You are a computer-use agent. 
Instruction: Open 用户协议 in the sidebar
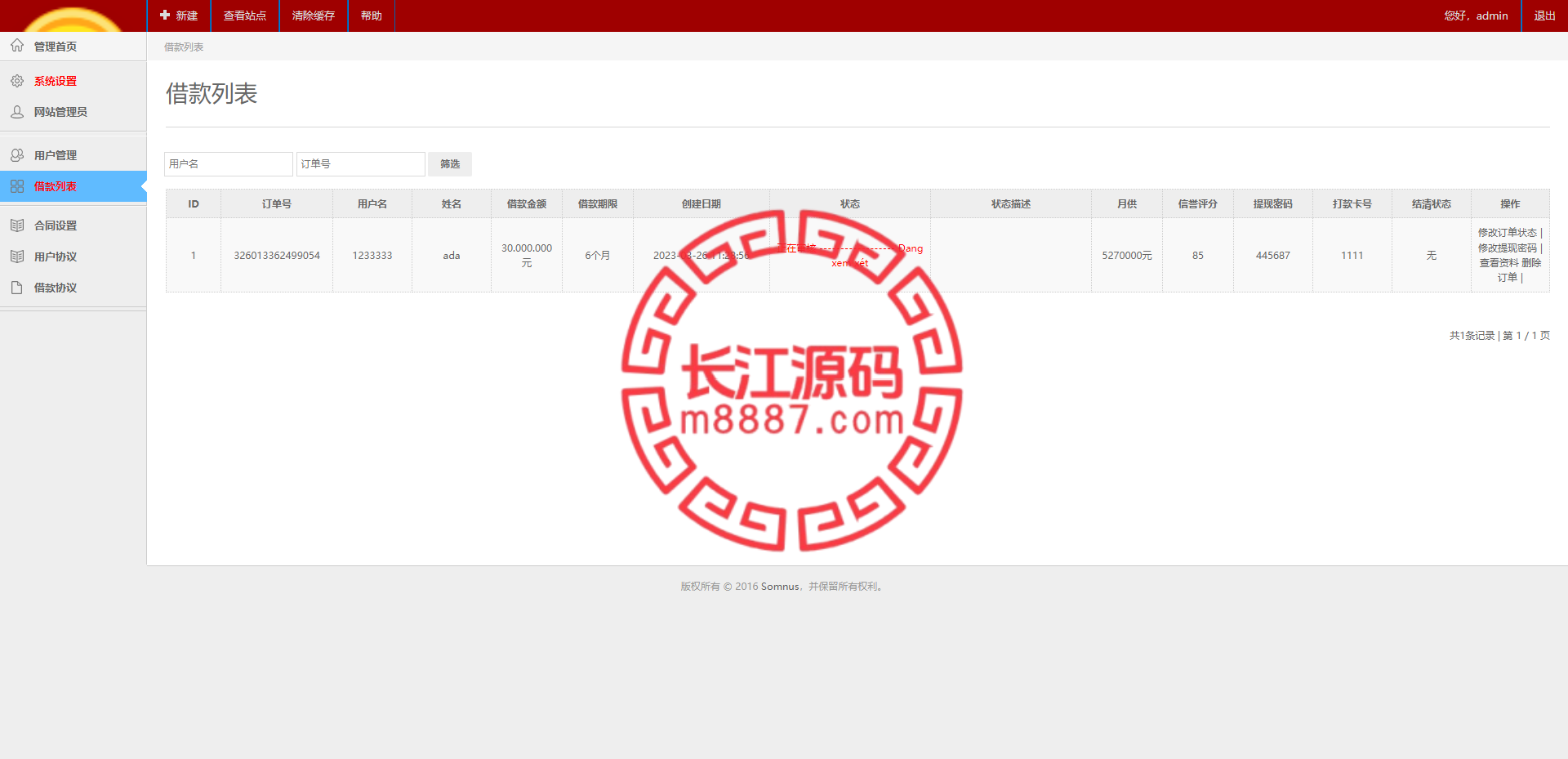pos(56,257)
